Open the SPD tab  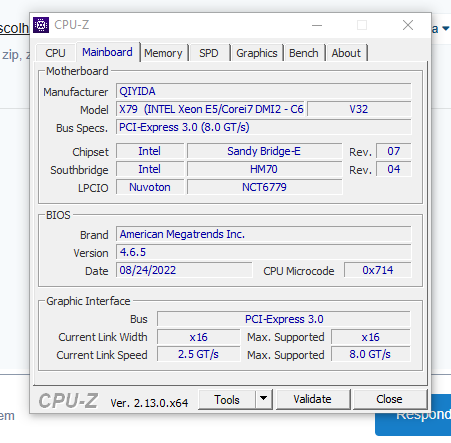(209, 53)
